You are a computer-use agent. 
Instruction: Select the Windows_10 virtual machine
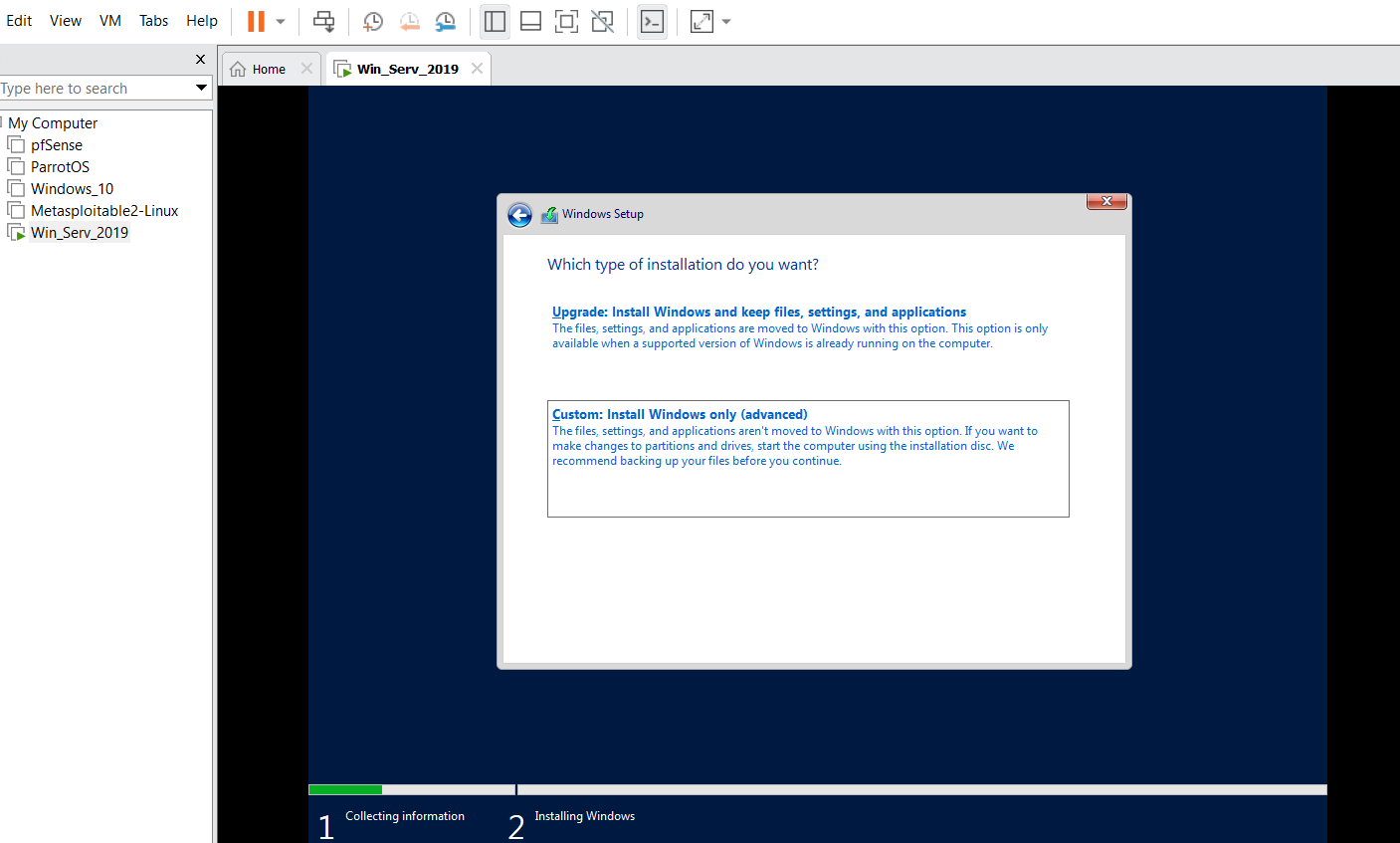pyautogui.click(x=72, y=189)
